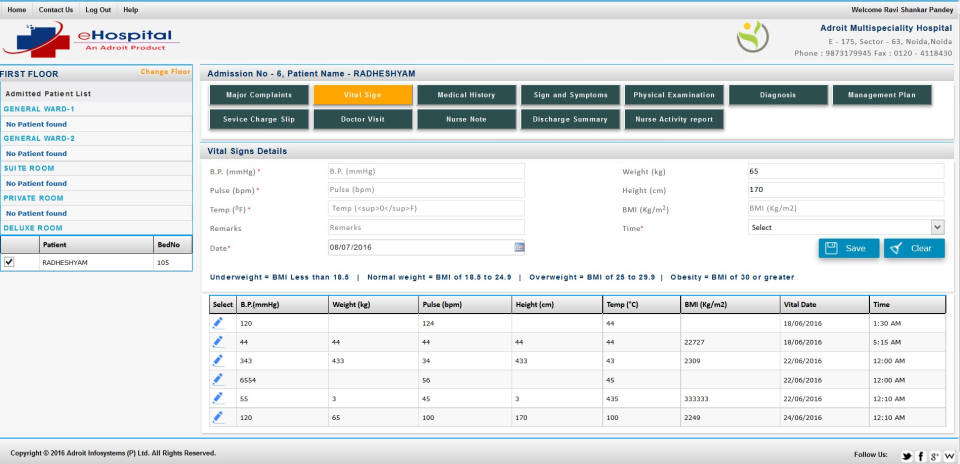Edit the vital row with B.P. 6554
960x464 pixels.
pyautogui.click(x=218, y=379)
